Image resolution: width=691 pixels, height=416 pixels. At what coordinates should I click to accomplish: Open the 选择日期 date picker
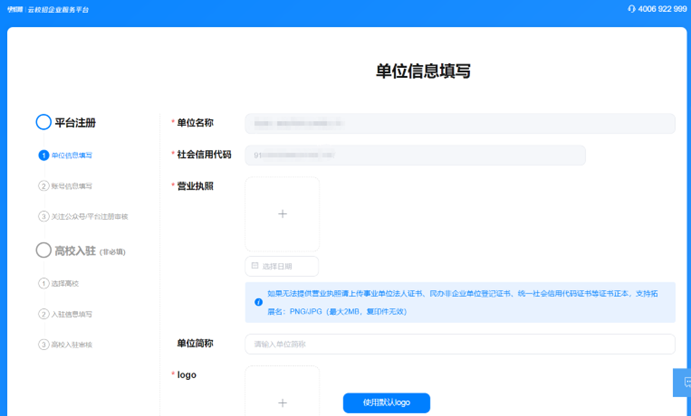[283, 266]
